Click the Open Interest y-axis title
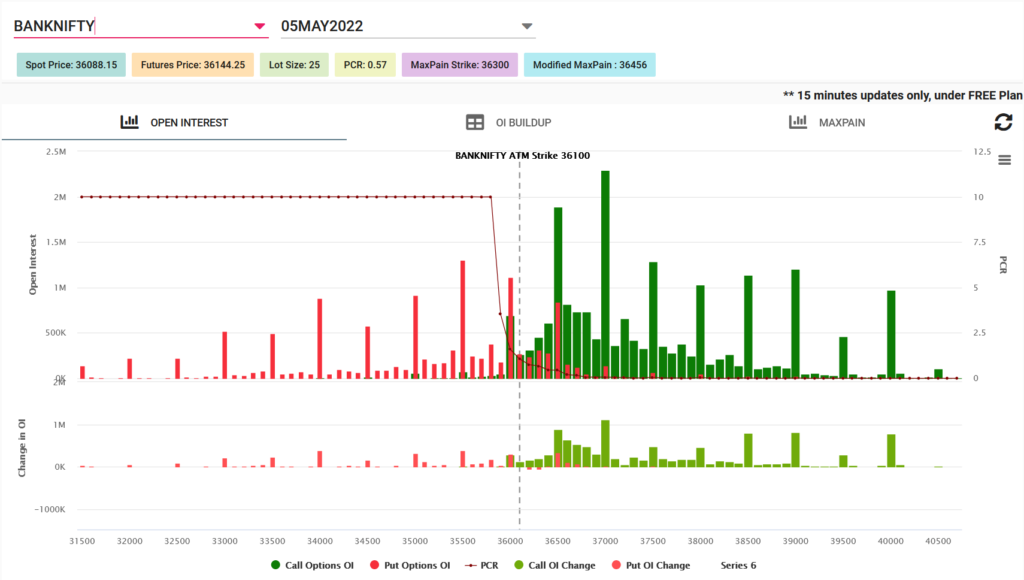 tap(33, 265)
